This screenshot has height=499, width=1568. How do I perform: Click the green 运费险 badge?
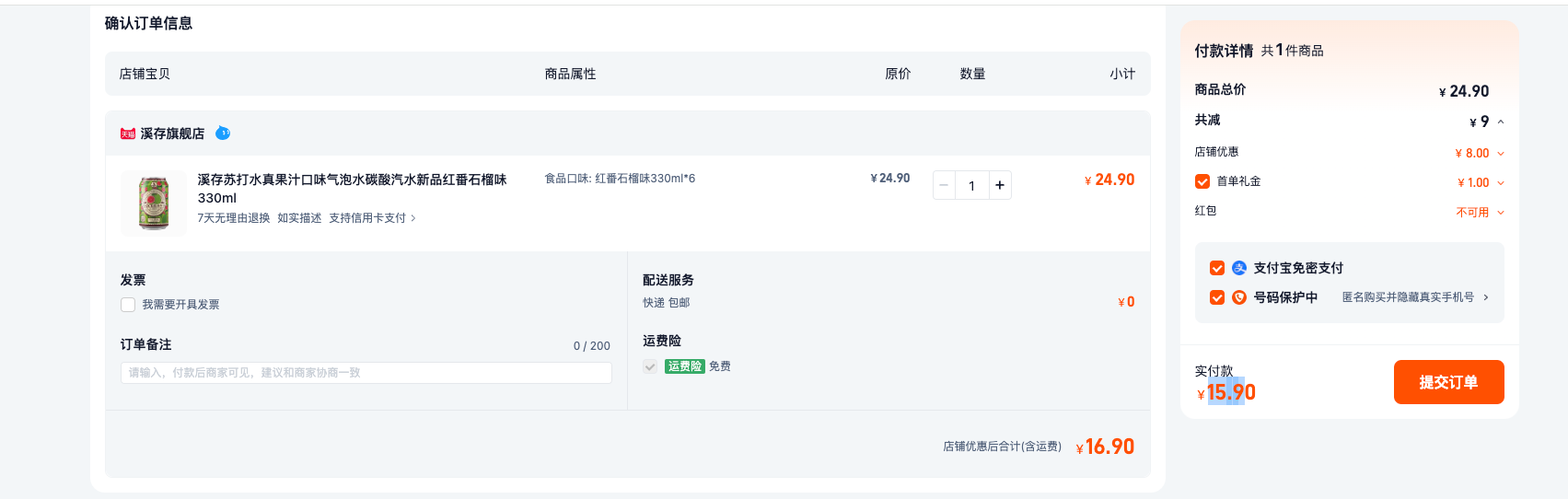click(685, 366)
